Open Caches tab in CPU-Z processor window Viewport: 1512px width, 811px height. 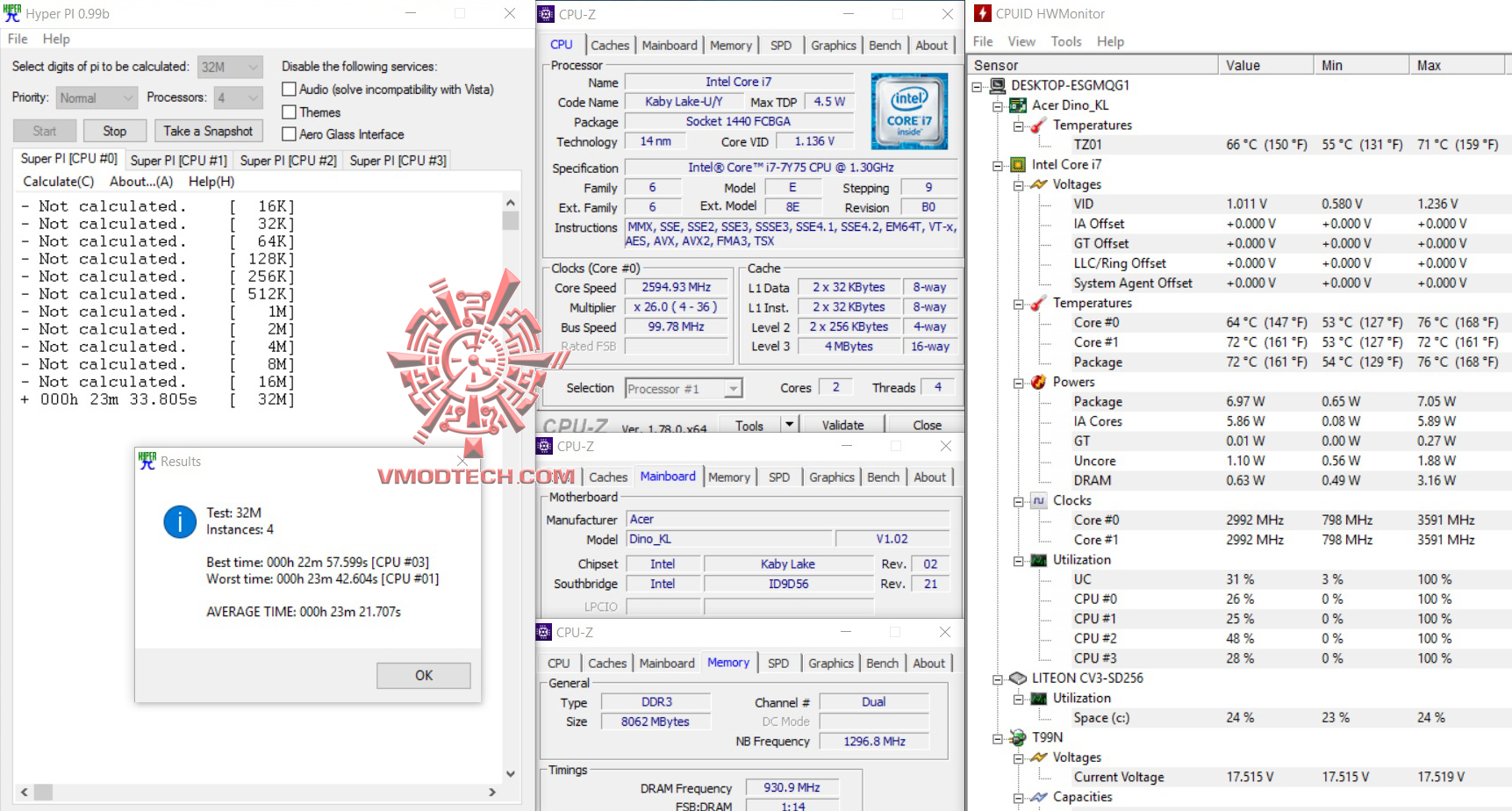(610, 46)
